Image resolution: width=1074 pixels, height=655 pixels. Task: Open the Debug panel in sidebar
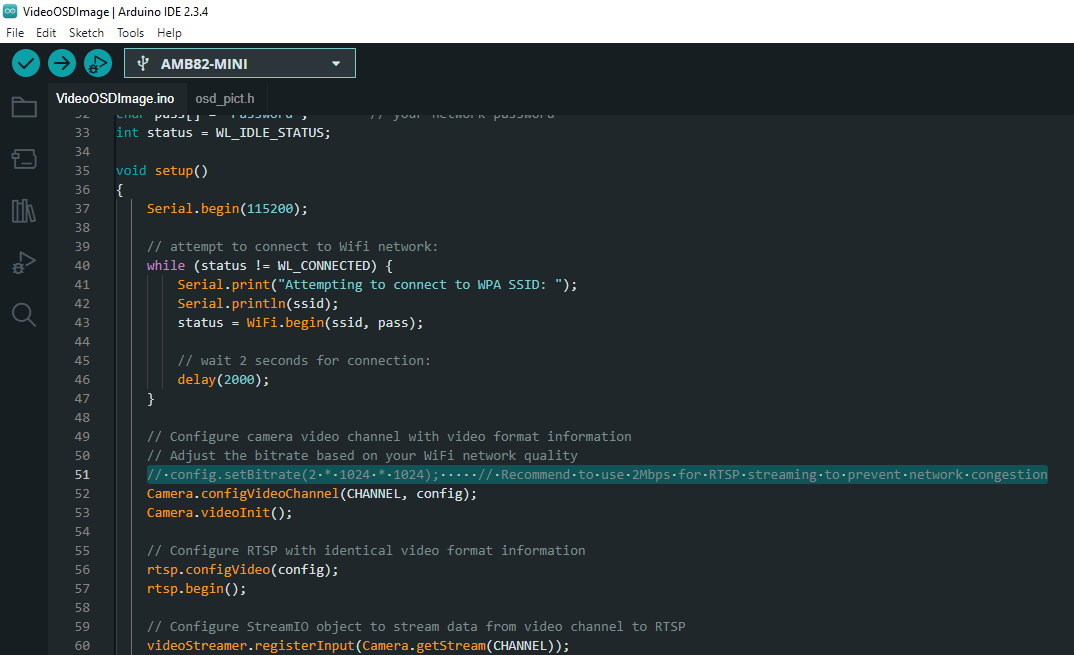(x=24, y=263)
